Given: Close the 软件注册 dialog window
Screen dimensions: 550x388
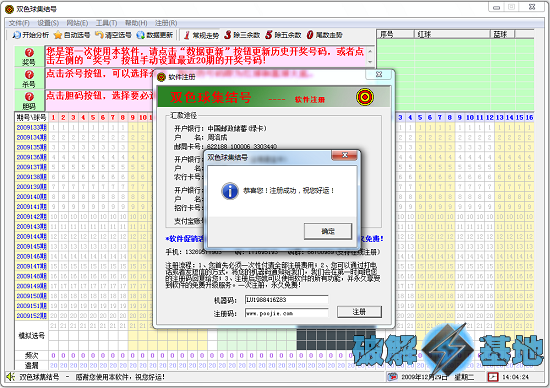Looking at the screenshot, I should (x=378, y=74).
